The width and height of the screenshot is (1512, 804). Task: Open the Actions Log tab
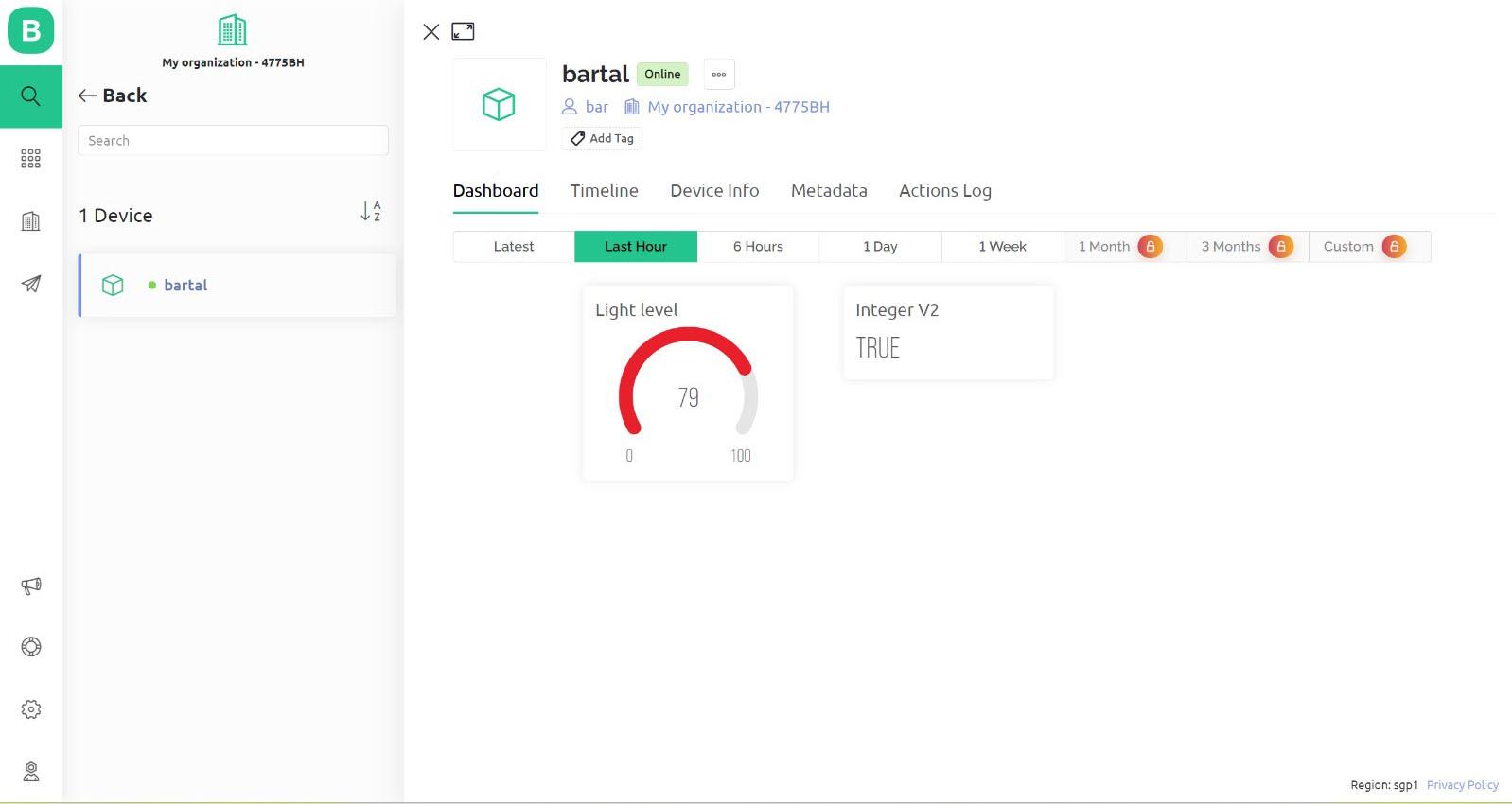945,190
